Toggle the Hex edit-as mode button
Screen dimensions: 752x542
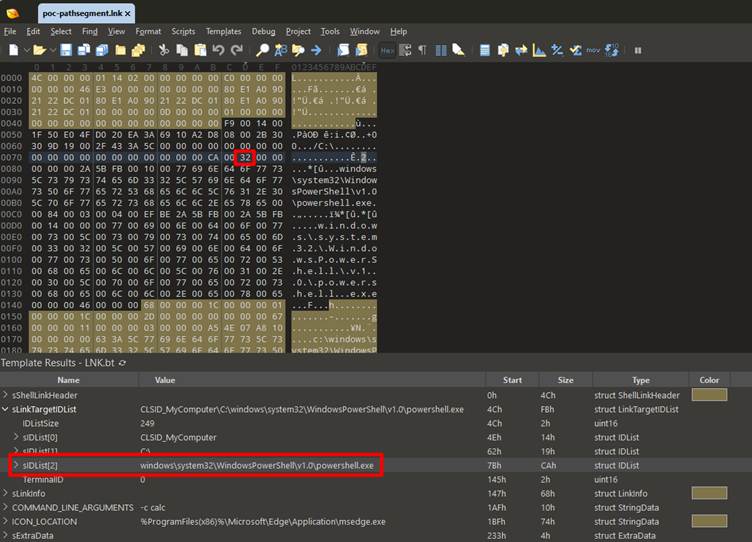[x=388, y=50]
